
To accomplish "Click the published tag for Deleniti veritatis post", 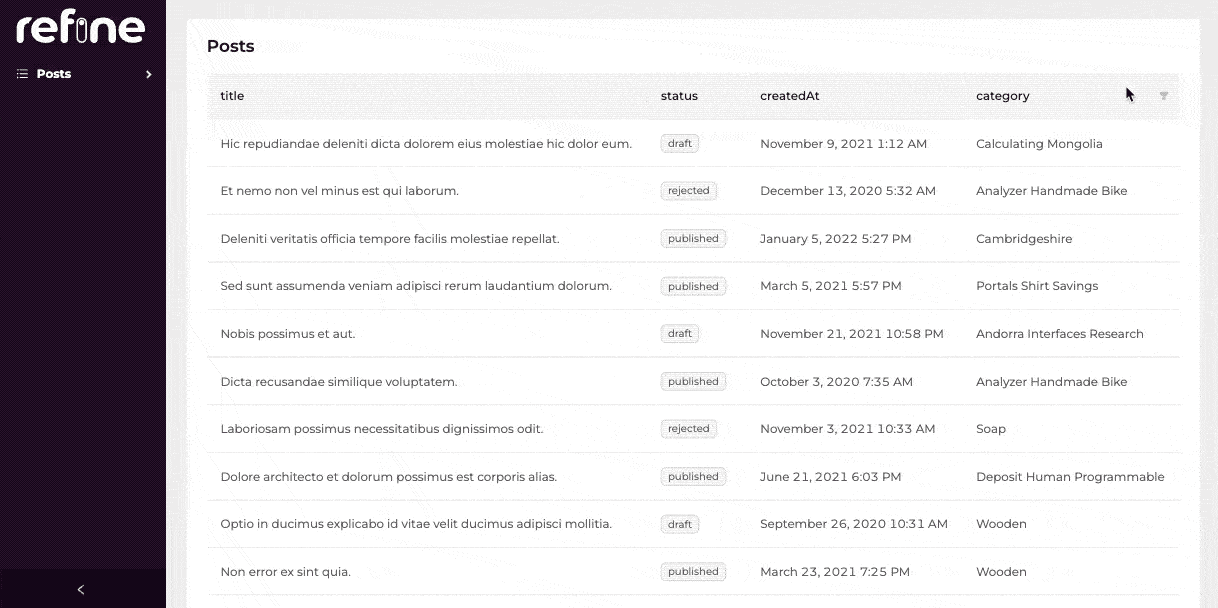I will click(x=693, y=239).
